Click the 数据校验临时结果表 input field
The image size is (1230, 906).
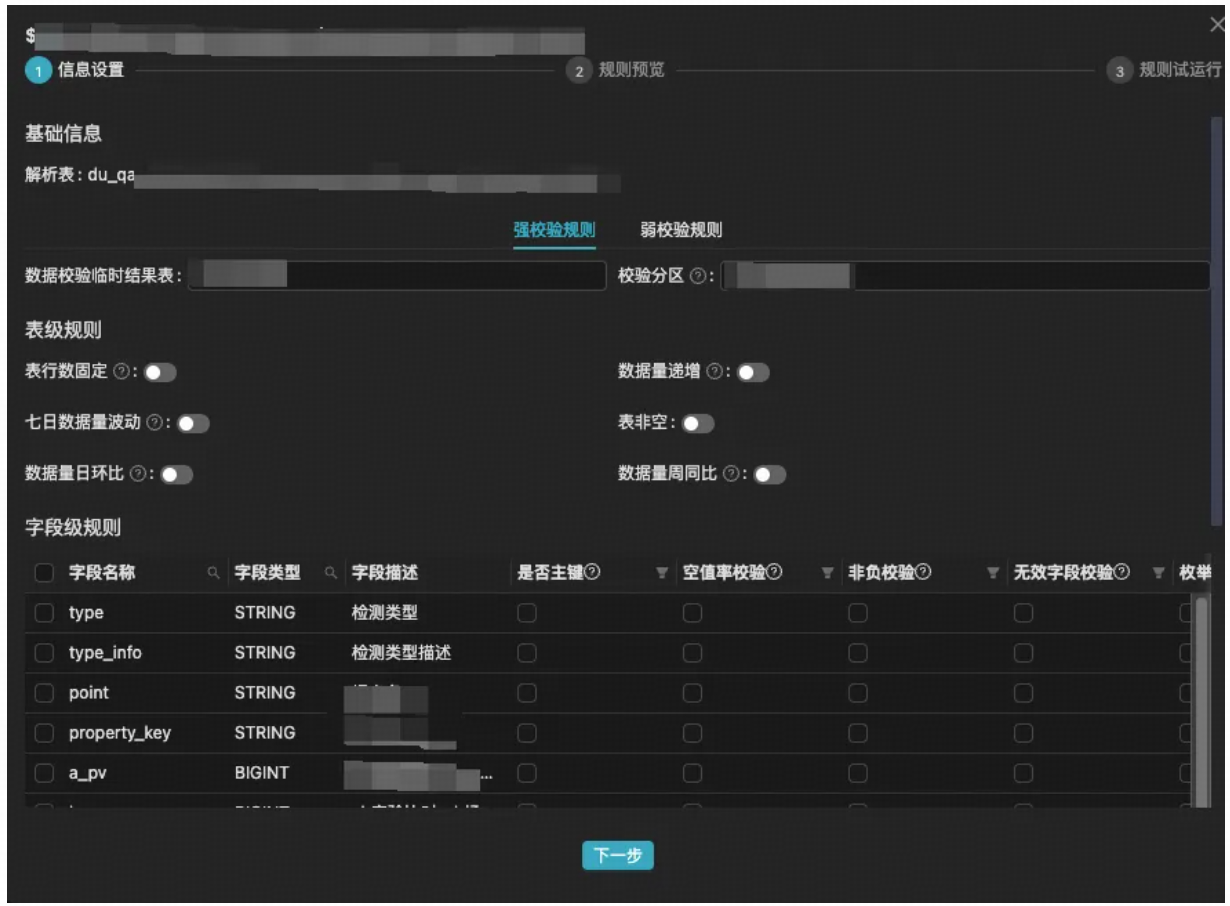coord(396,276)
